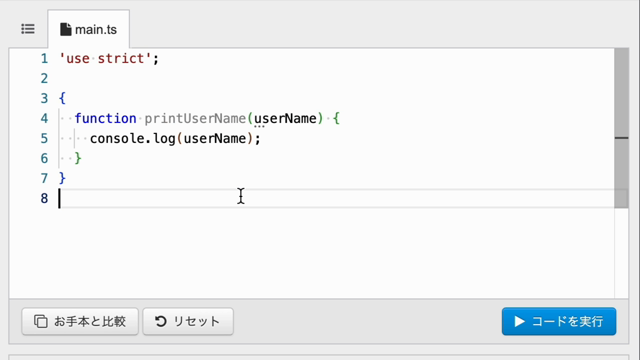Viewport: 640px width, 360px height.
Task: Click the copy icon in お手本と比較 button
Action: [x=40, y=322]
